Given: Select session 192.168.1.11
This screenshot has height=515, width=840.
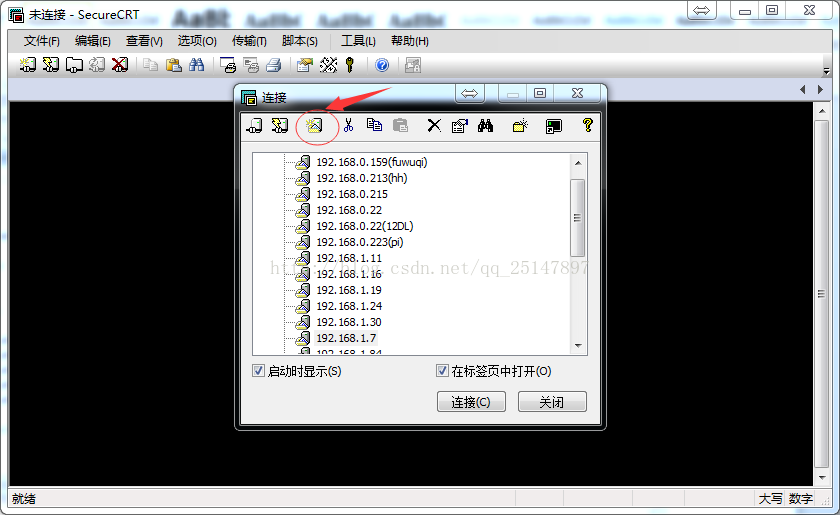Looking at the screenshot, I should click(x=349, y=258).
